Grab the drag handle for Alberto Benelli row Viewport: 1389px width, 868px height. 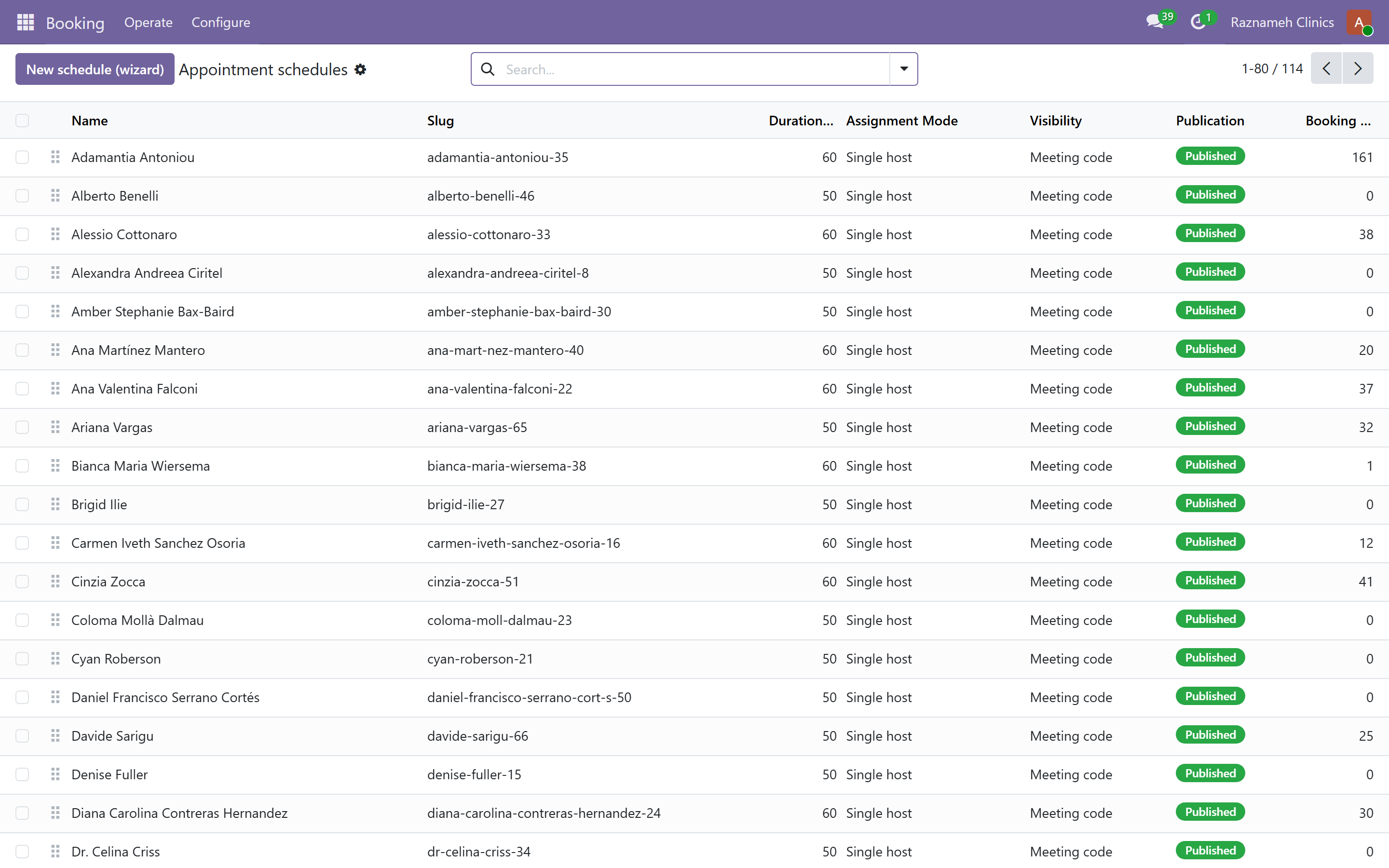(x=55, y=196)
